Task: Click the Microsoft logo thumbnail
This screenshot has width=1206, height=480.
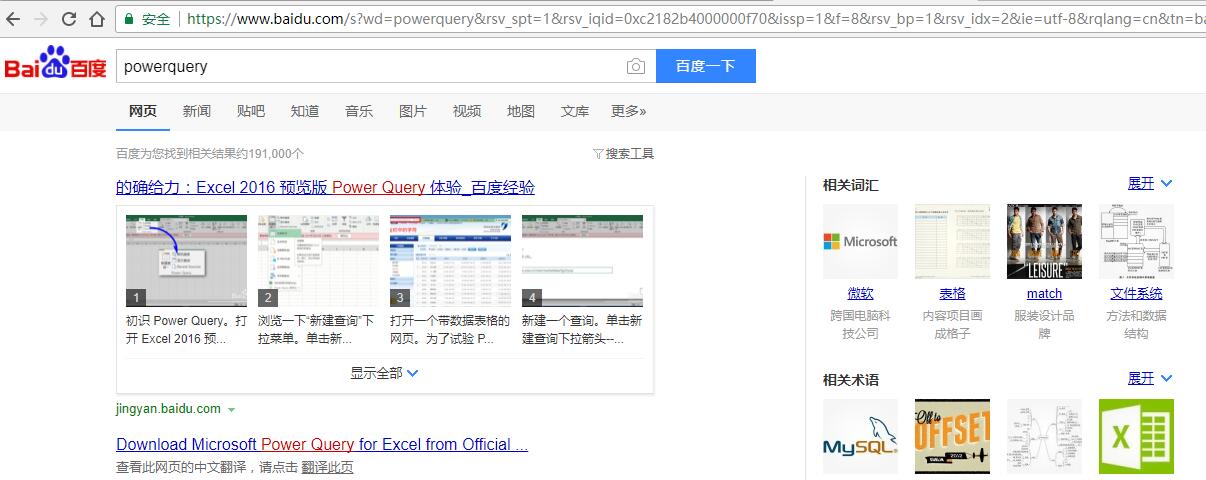Action: (860, 241)
